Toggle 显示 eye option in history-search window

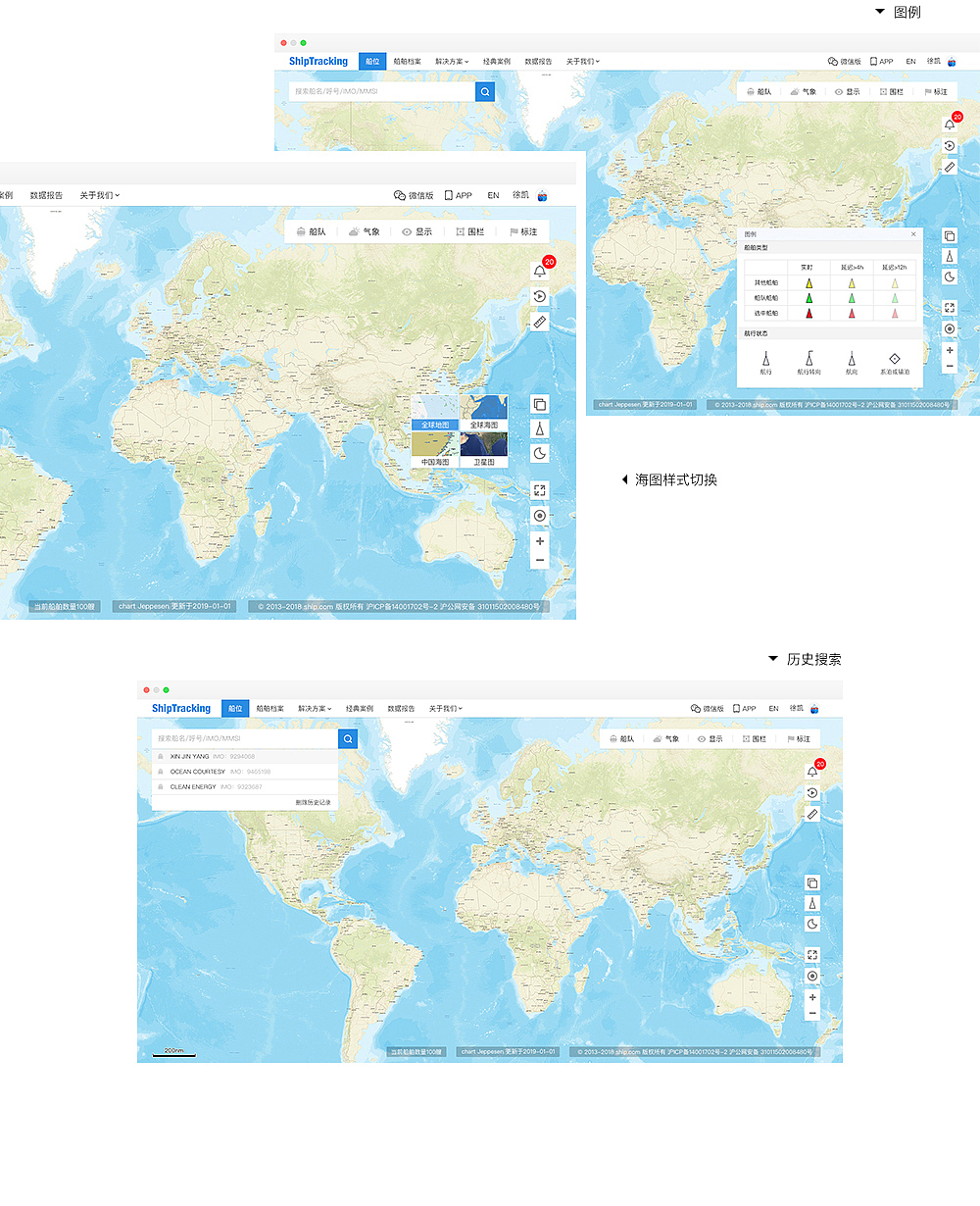(710, 738)
